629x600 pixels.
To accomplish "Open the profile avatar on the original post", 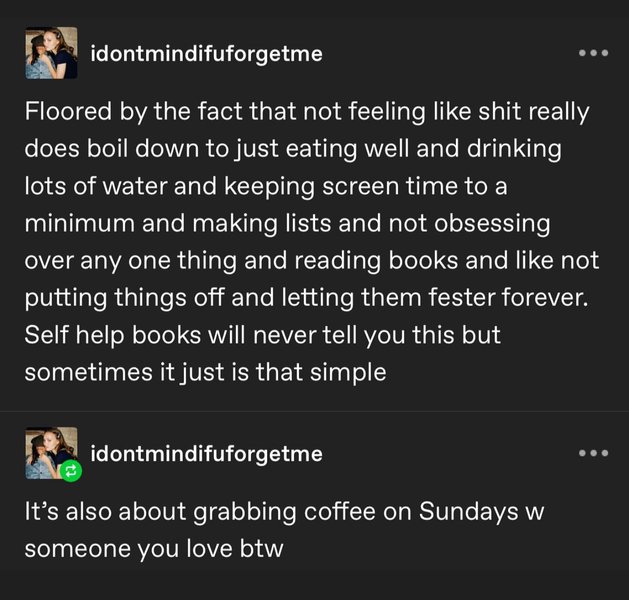I will (51, 53).
